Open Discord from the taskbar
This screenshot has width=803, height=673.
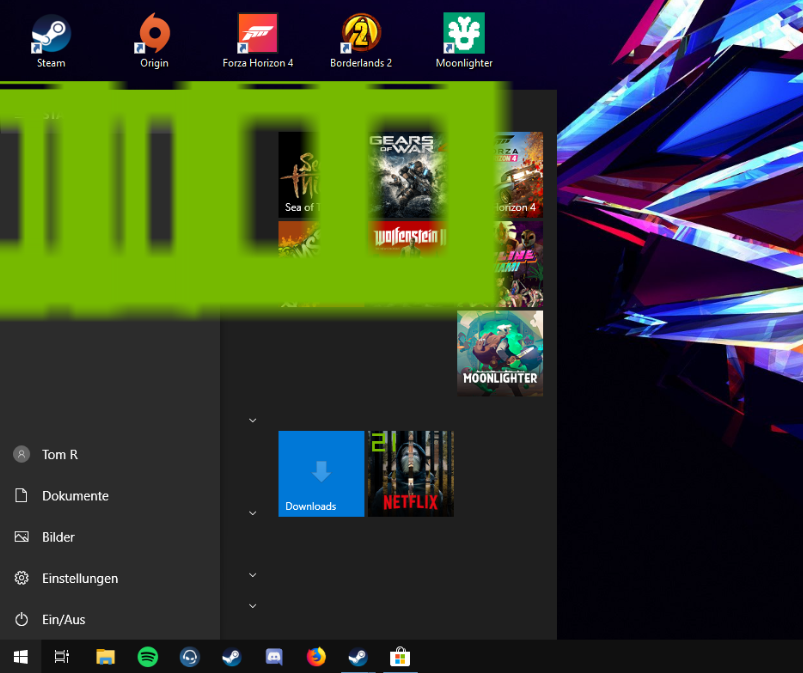[274, 657]
